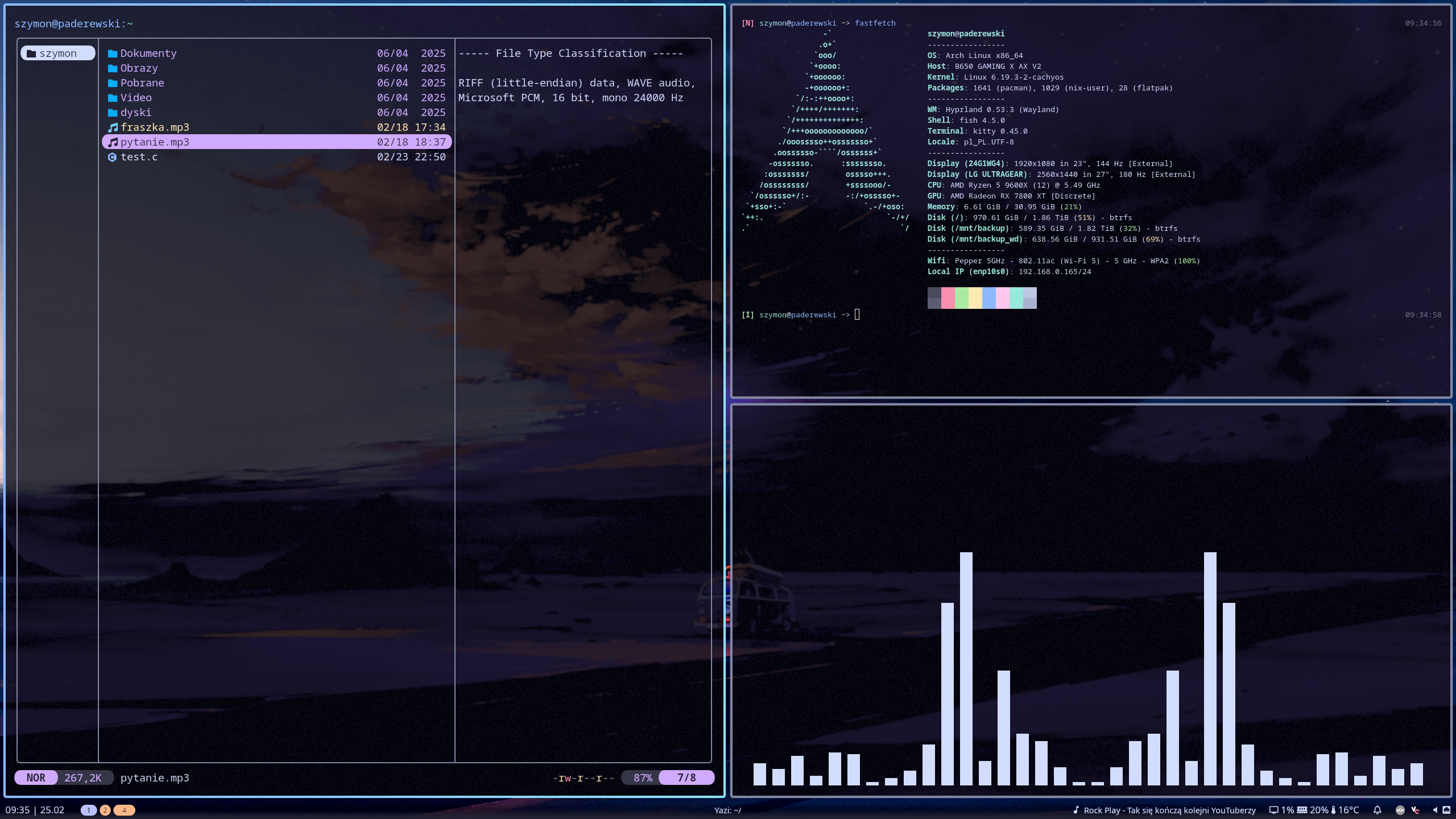
Task: Click the folder icon beside Video
Action: coord(113,98)
